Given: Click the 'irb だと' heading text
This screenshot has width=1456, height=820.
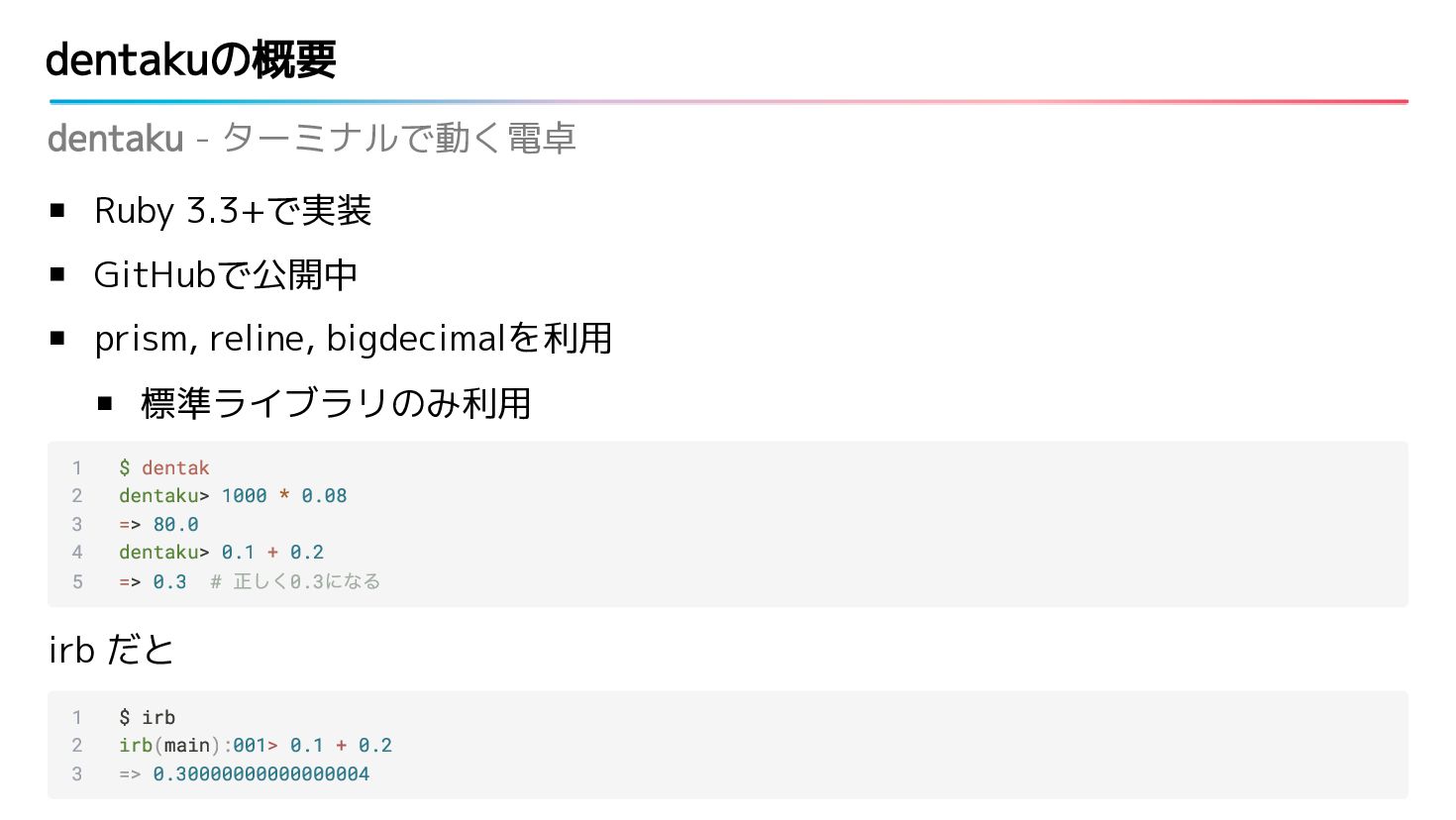Looking at the screenshot, I should (x=111, y=650).
